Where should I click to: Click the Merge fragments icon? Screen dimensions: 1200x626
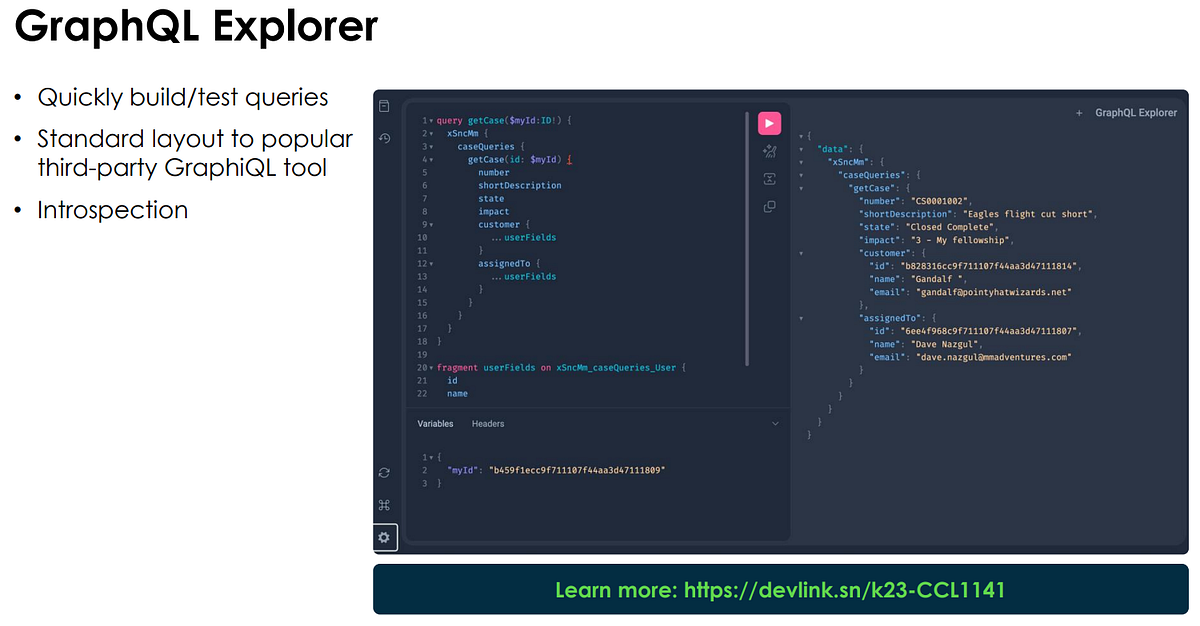click(769, 179)
